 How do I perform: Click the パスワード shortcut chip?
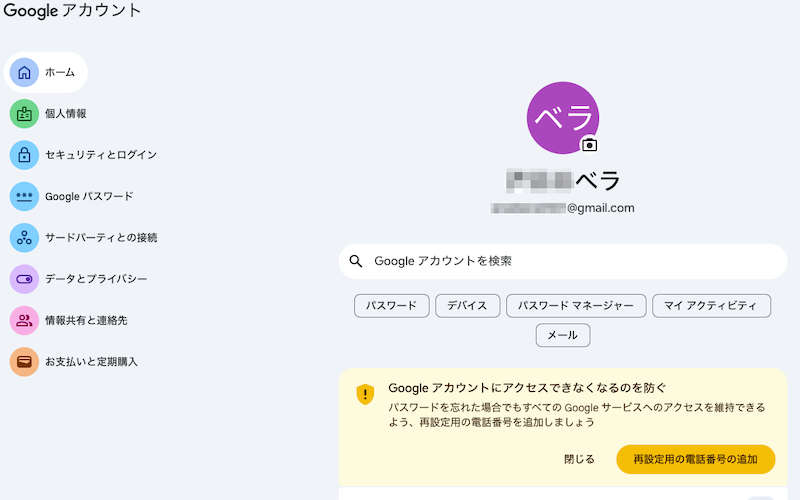pos(391,306)
